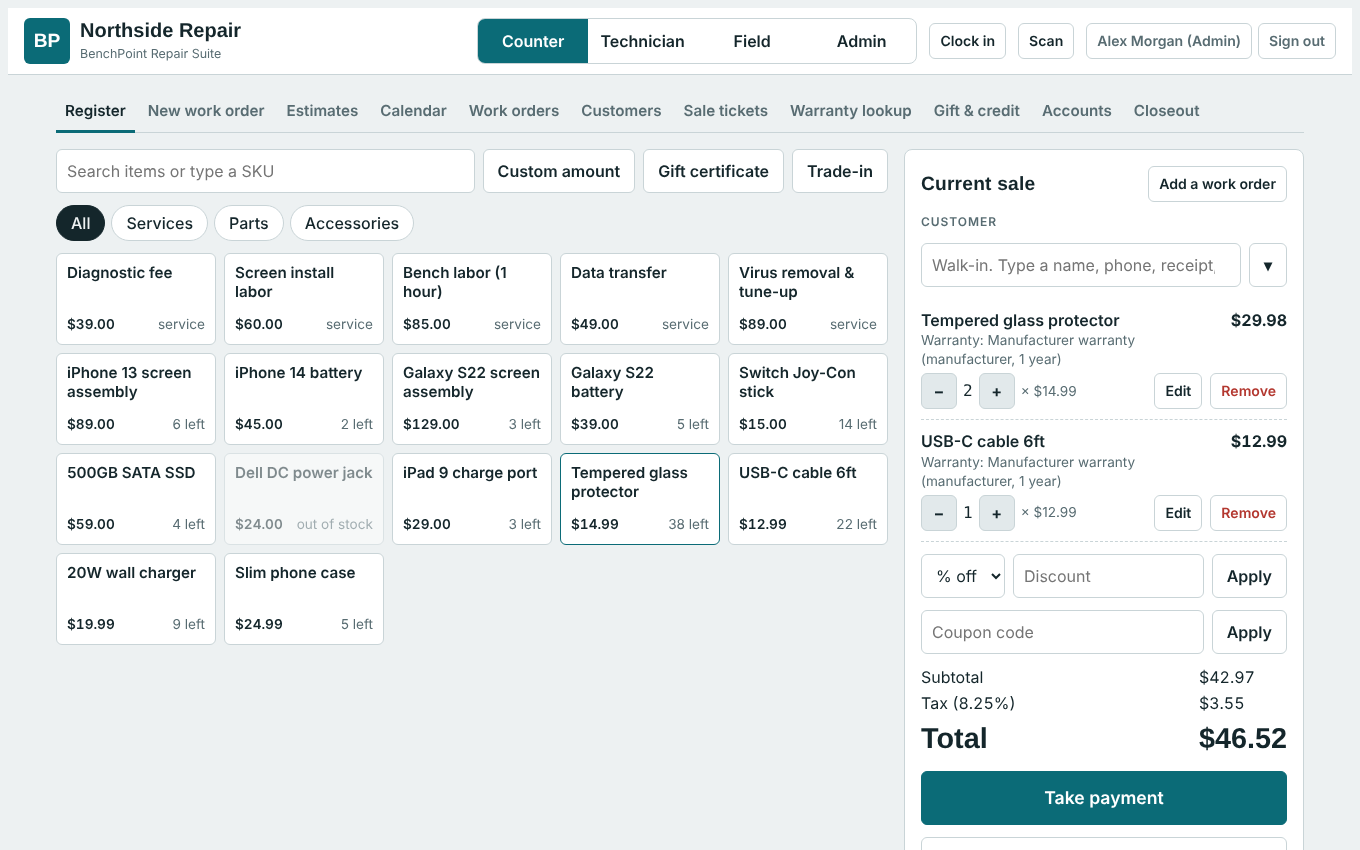Image resolution: width=1360 pixels, height=850 pixels.
Task: Click the Gift certificate button
Action: click(x=714, y=171)
